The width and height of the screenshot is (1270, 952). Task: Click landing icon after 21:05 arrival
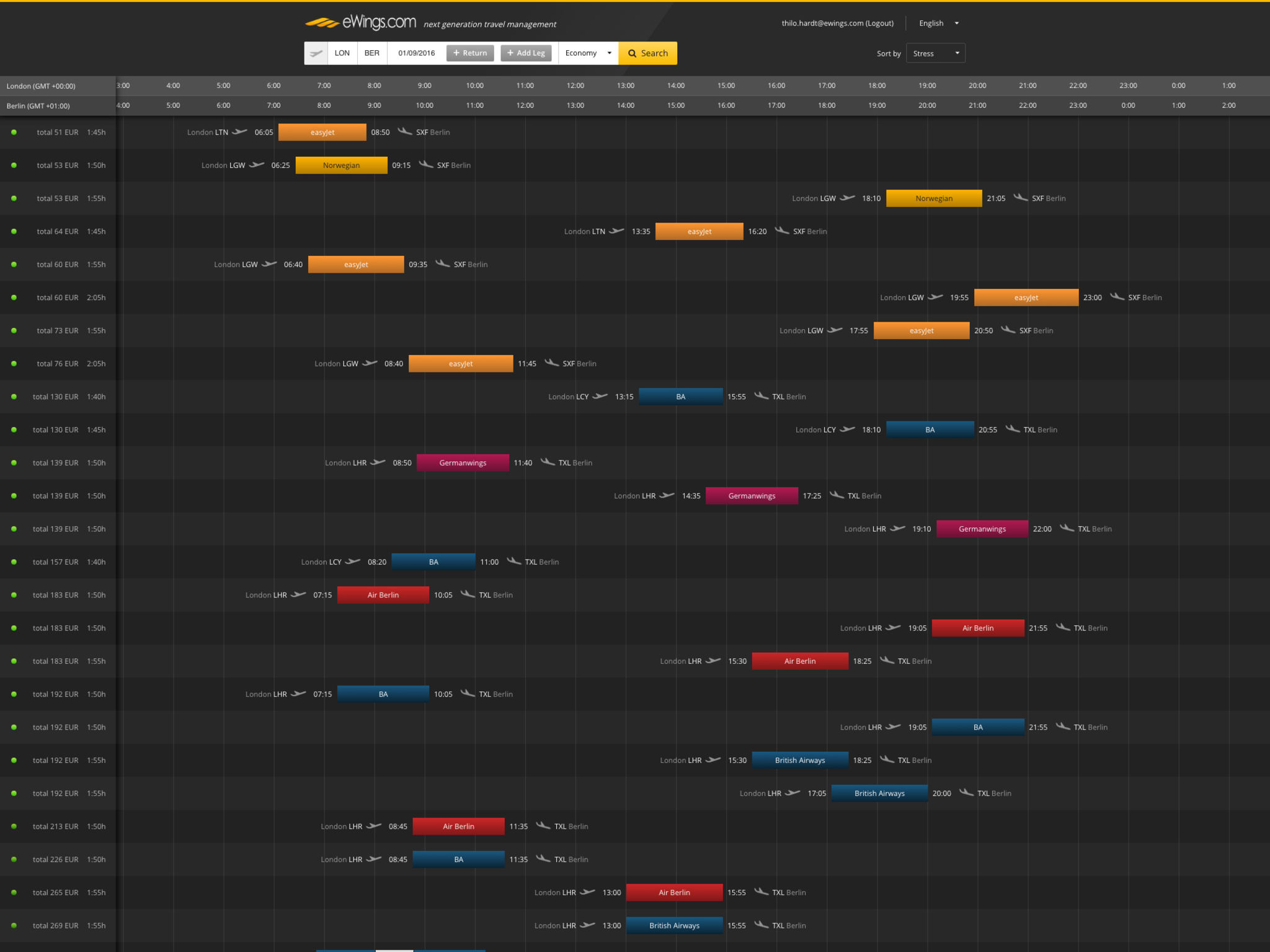1021,198
